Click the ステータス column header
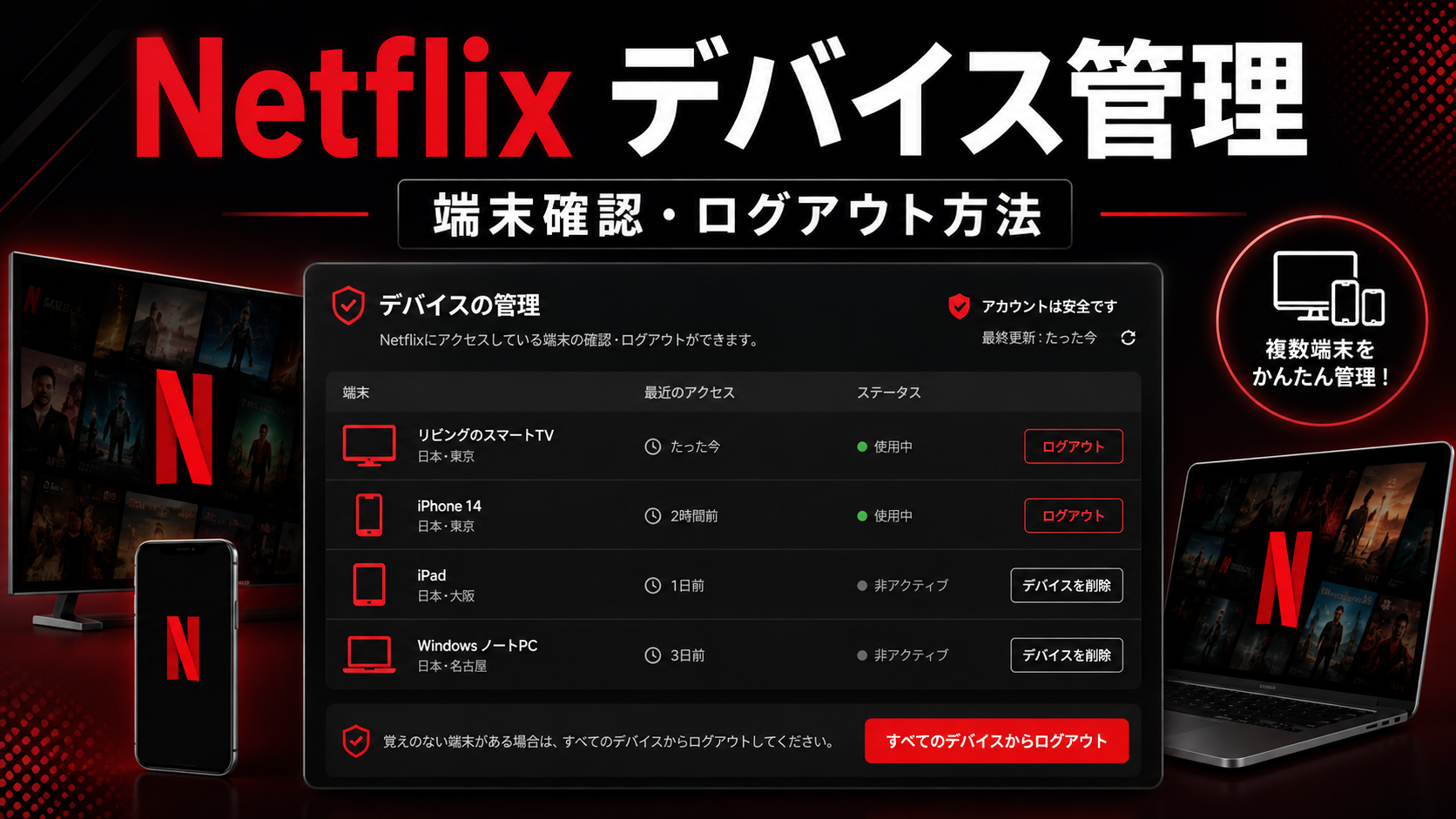1456x819 pixels. (x=888, y=393)
